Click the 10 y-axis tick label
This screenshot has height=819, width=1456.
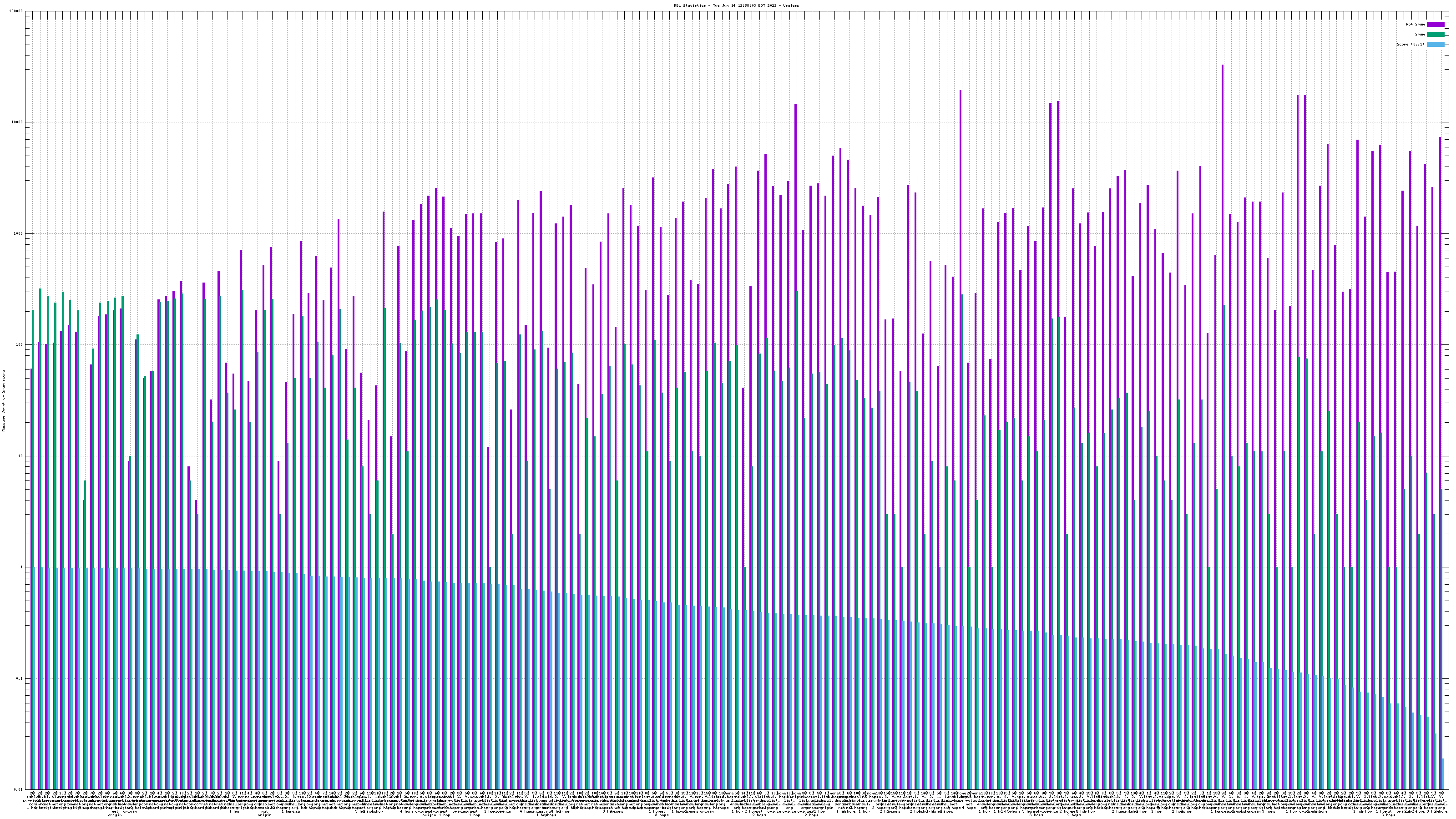click(x=21, y=456)
